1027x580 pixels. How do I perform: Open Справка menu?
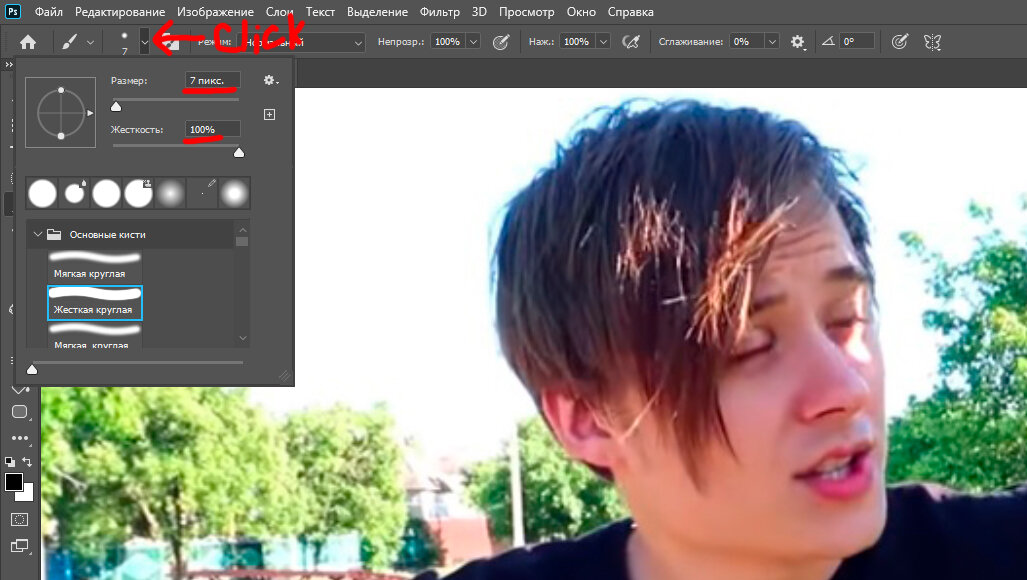630,12
